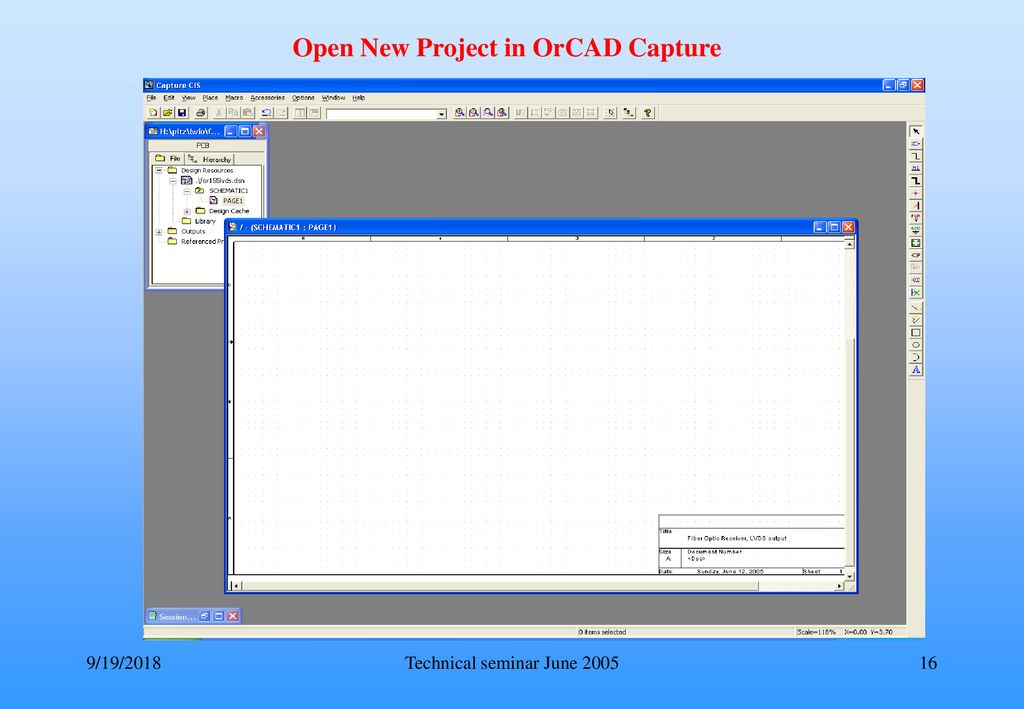This screenshot has width=1024, height=709.
Task: Choose the Place Net Alias tool
Action: [x=916, y=168]
